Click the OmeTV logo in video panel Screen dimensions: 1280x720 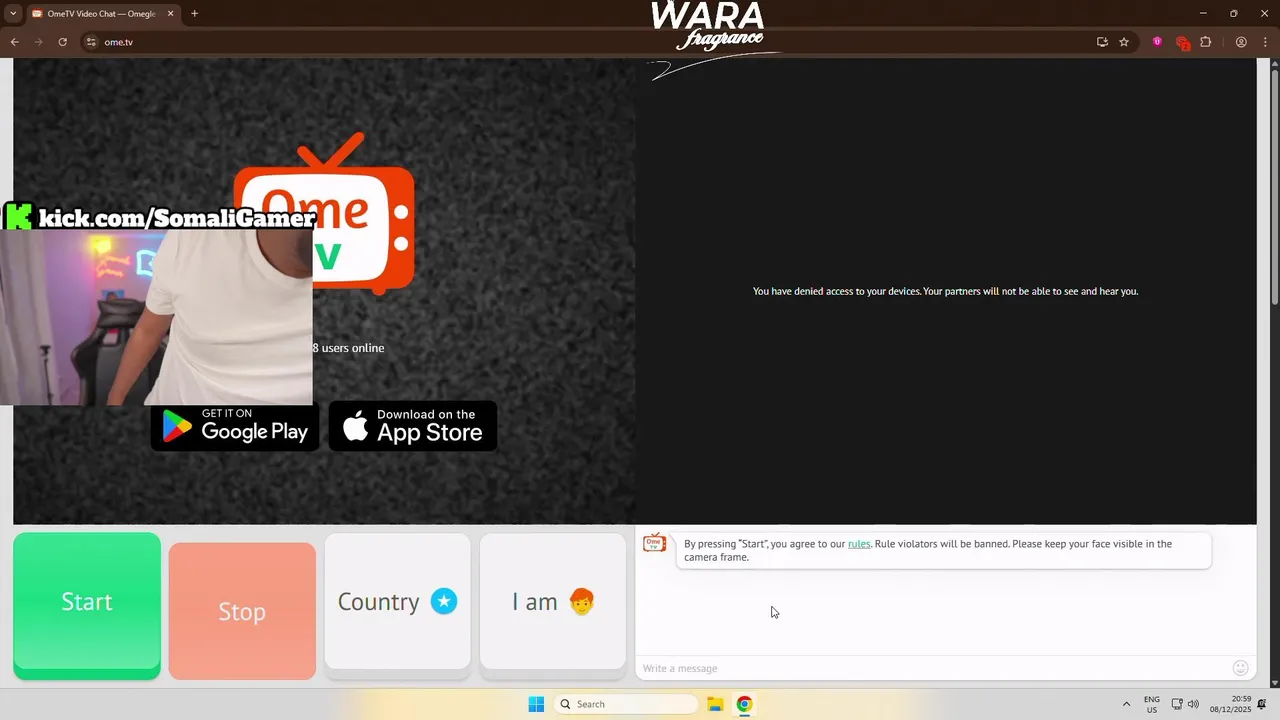(324, 214)
